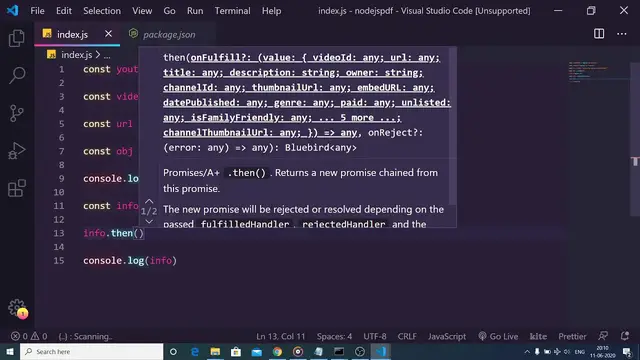Close the index.js tab
Screen dimensions: 640x360
pyautogui.click(x=108, y=34)
